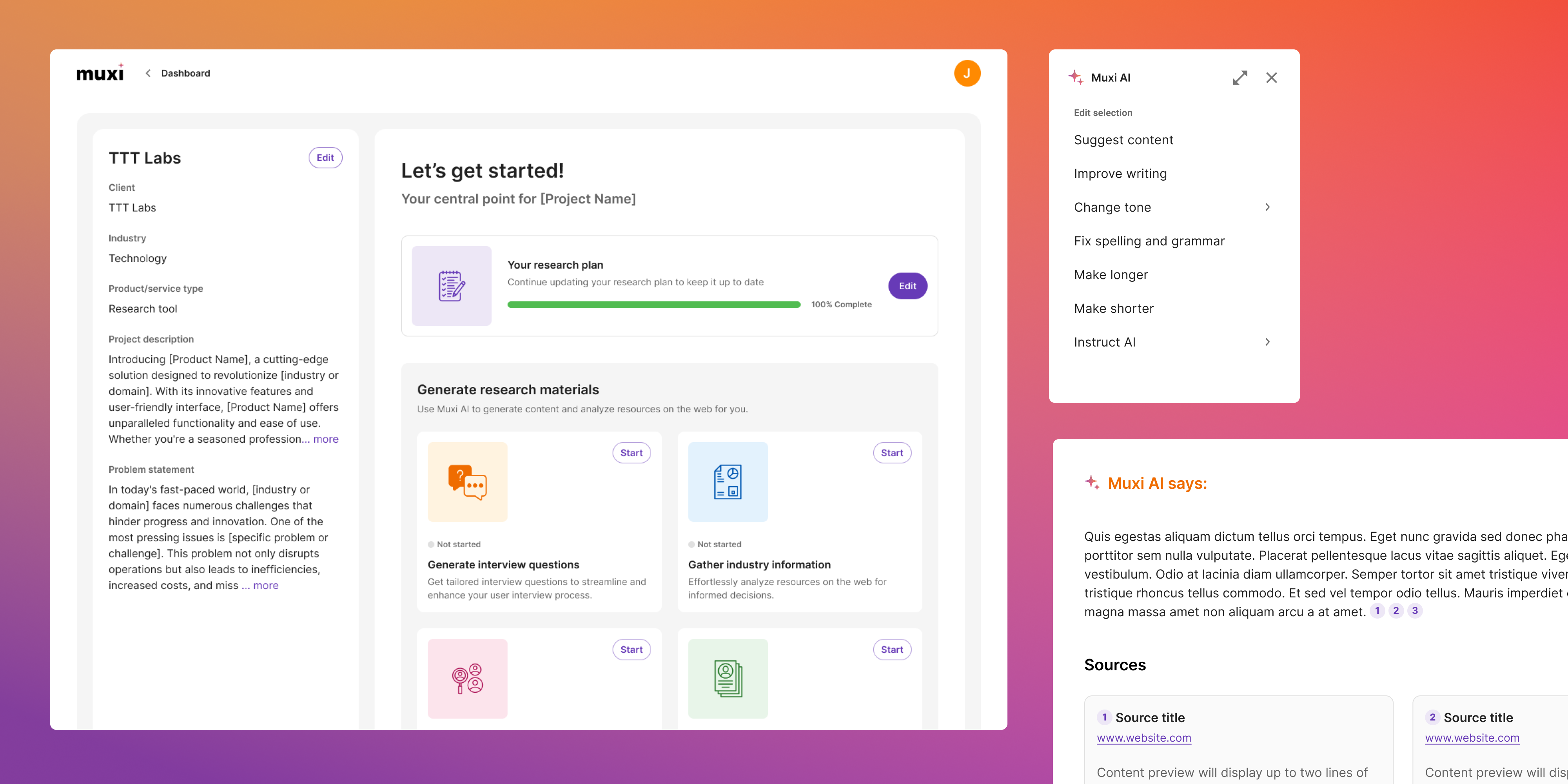Click the green profile documents icon tile
The width and height of the screenshot is (1568, 784).
point(728,678)
